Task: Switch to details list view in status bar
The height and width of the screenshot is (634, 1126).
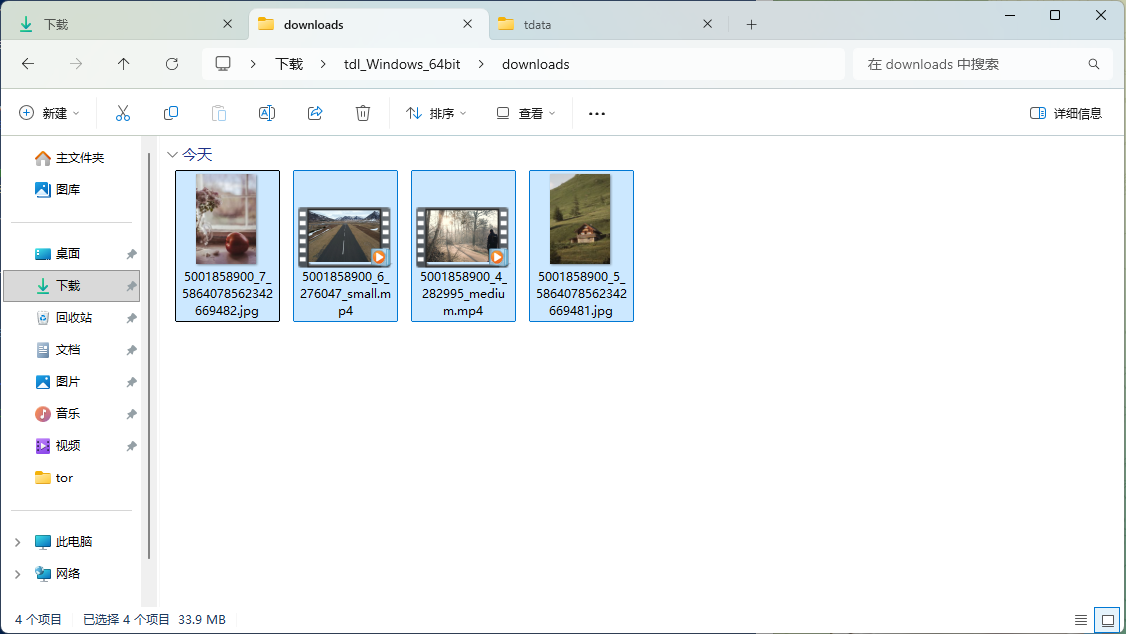Action: click(x=1080, y=620)
